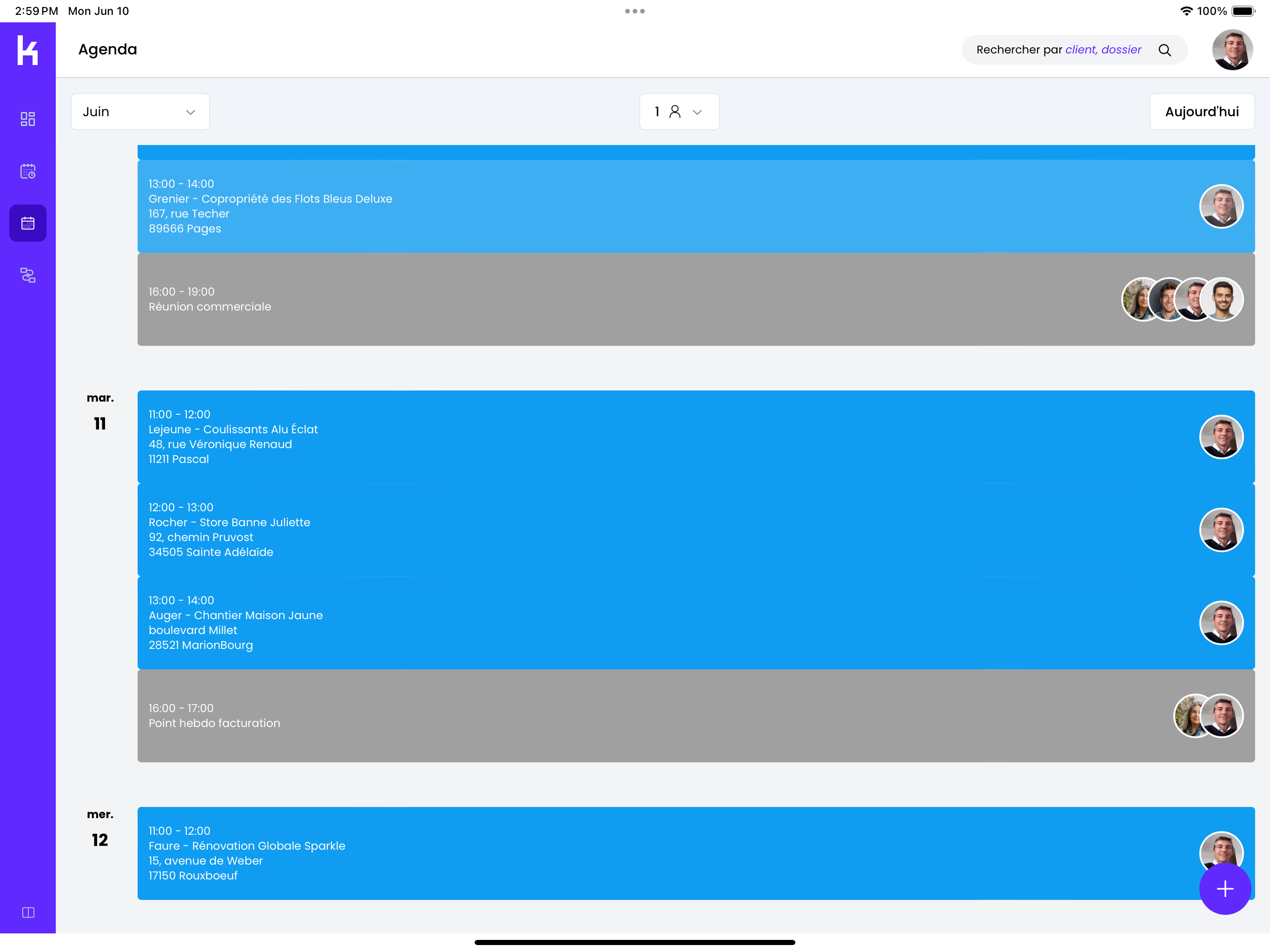Select the active Agenda calendar icon

[x=27, y=223]
